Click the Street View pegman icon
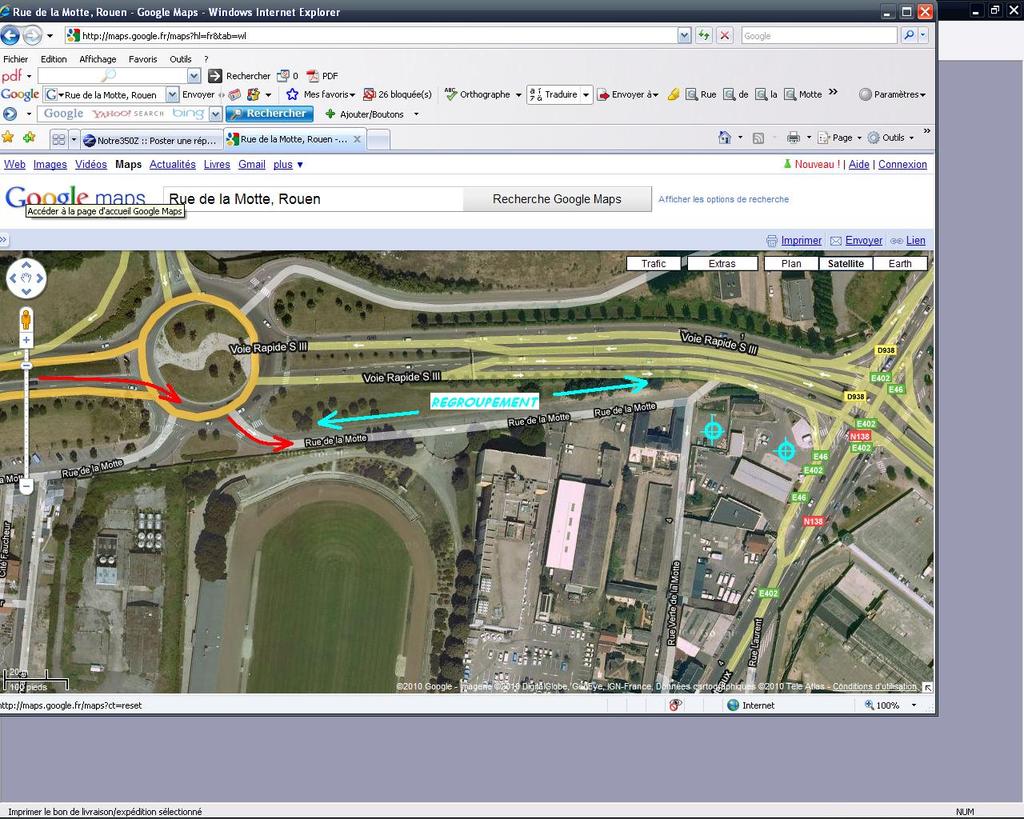 (26, 320)
